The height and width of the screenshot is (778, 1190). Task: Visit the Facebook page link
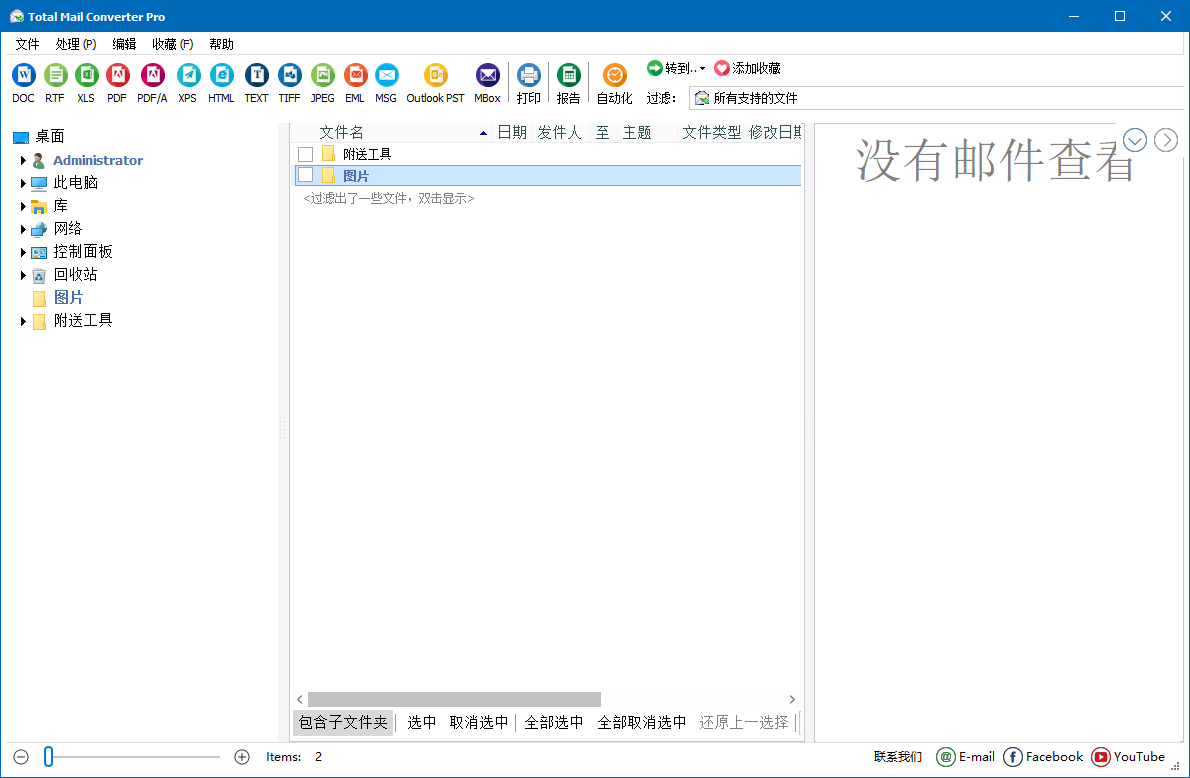pyautogui.click(x=1043, y=757)
